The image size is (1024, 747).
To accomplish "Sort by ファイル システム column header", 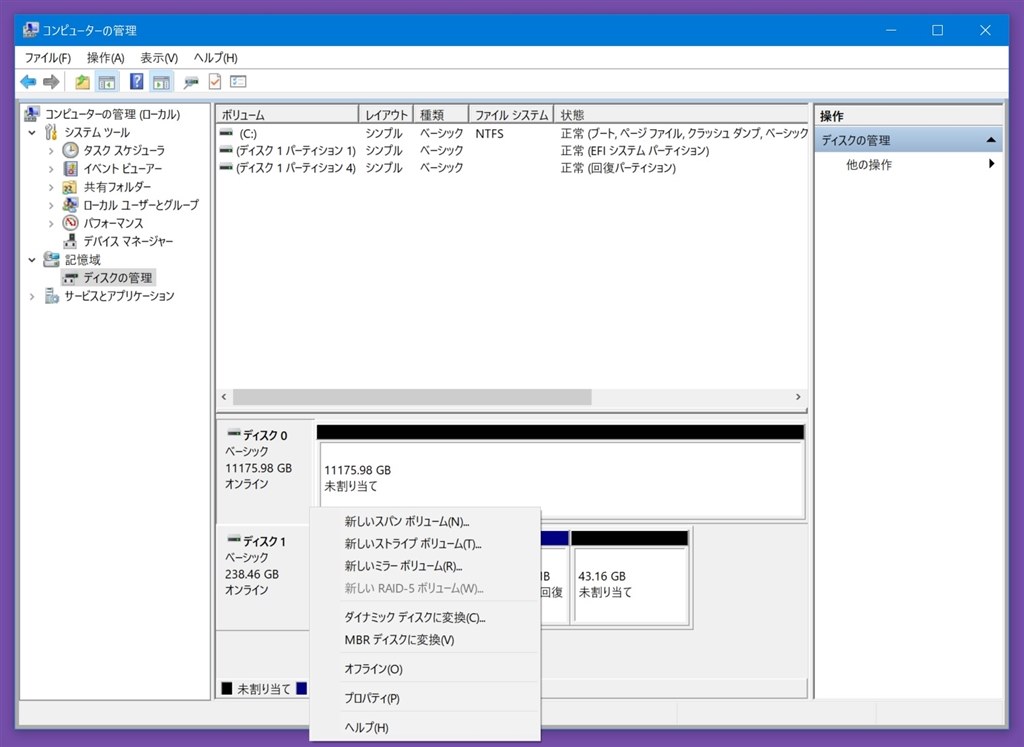I will click(x=511, y=115).
